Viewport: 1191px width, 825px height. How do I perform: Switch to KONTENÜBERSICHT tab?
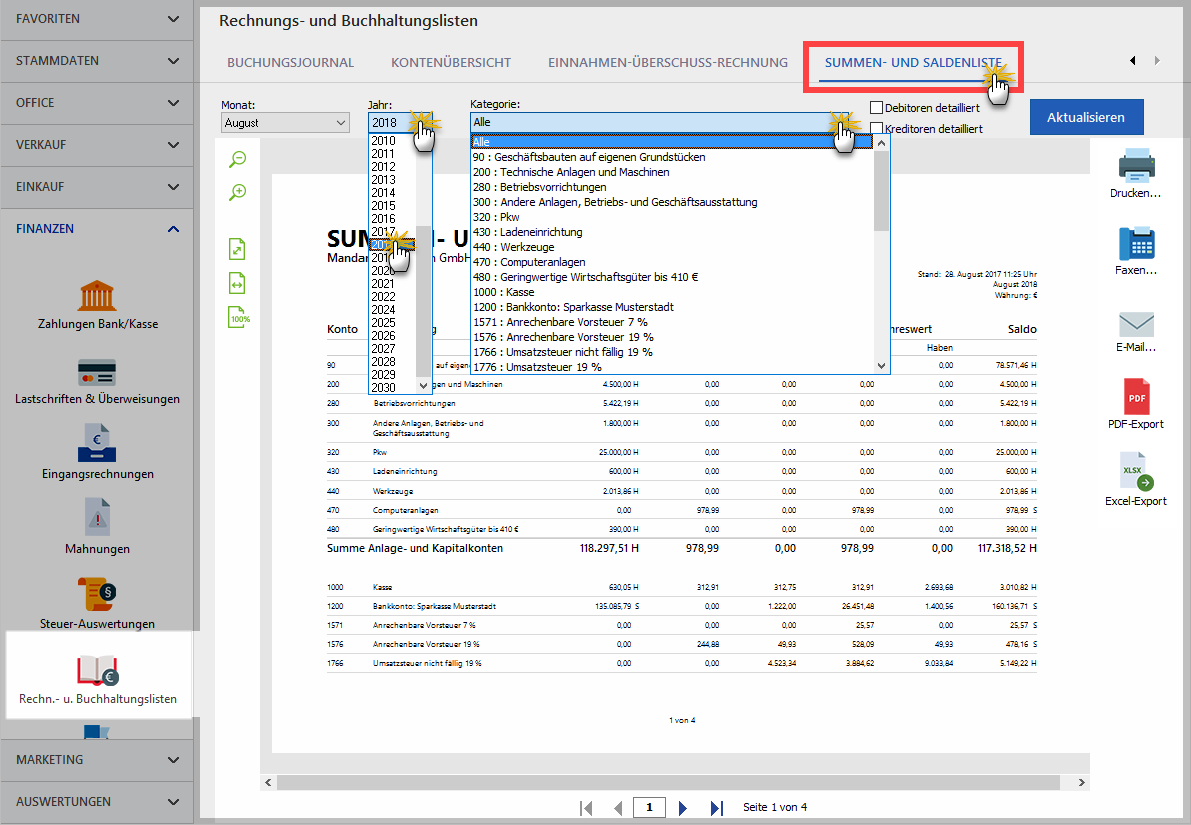(451, 62)
